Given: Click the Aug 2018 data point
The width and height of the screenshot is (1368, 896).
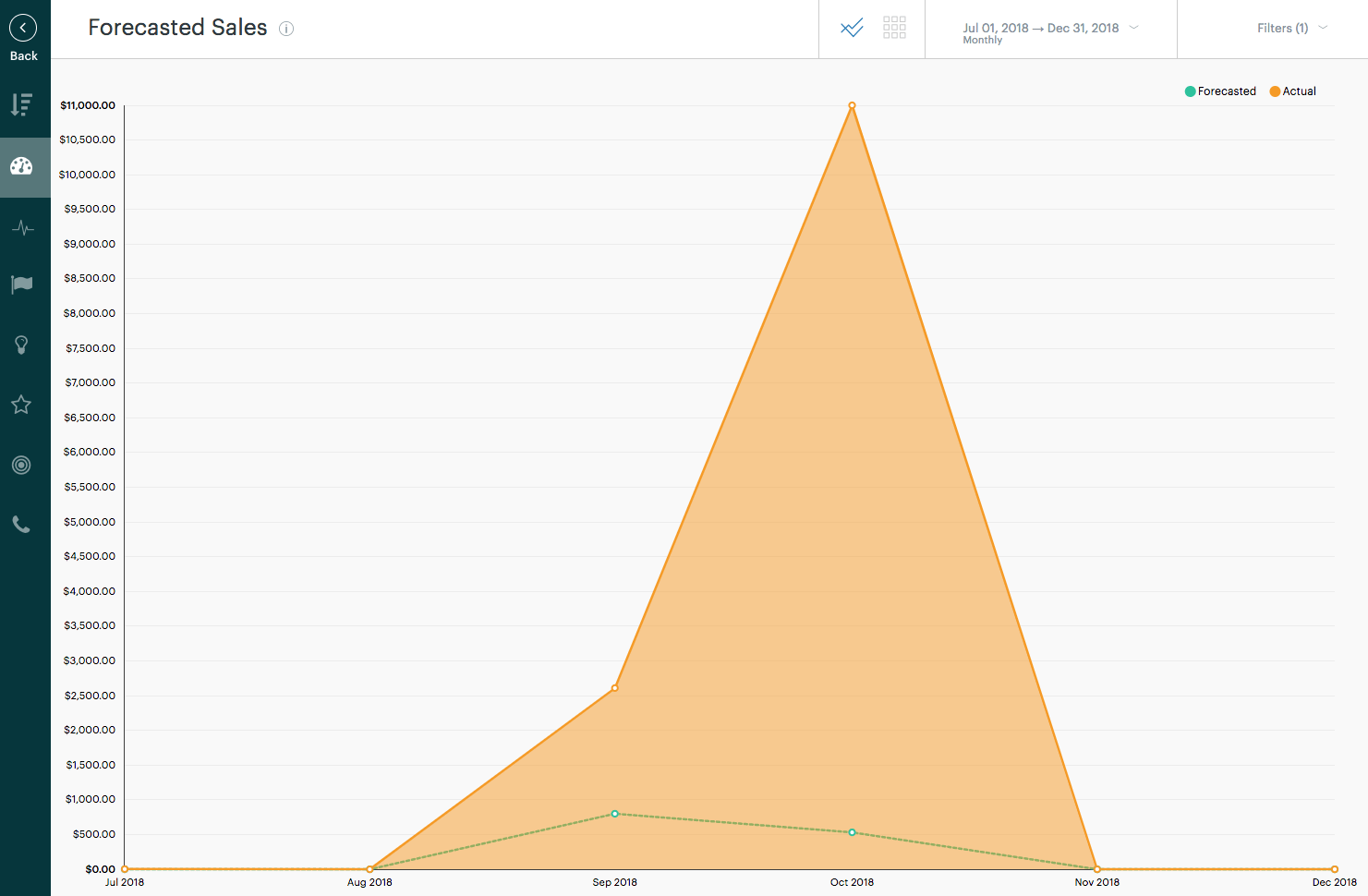Looking at the screenshot, I should tap(369, 869).
